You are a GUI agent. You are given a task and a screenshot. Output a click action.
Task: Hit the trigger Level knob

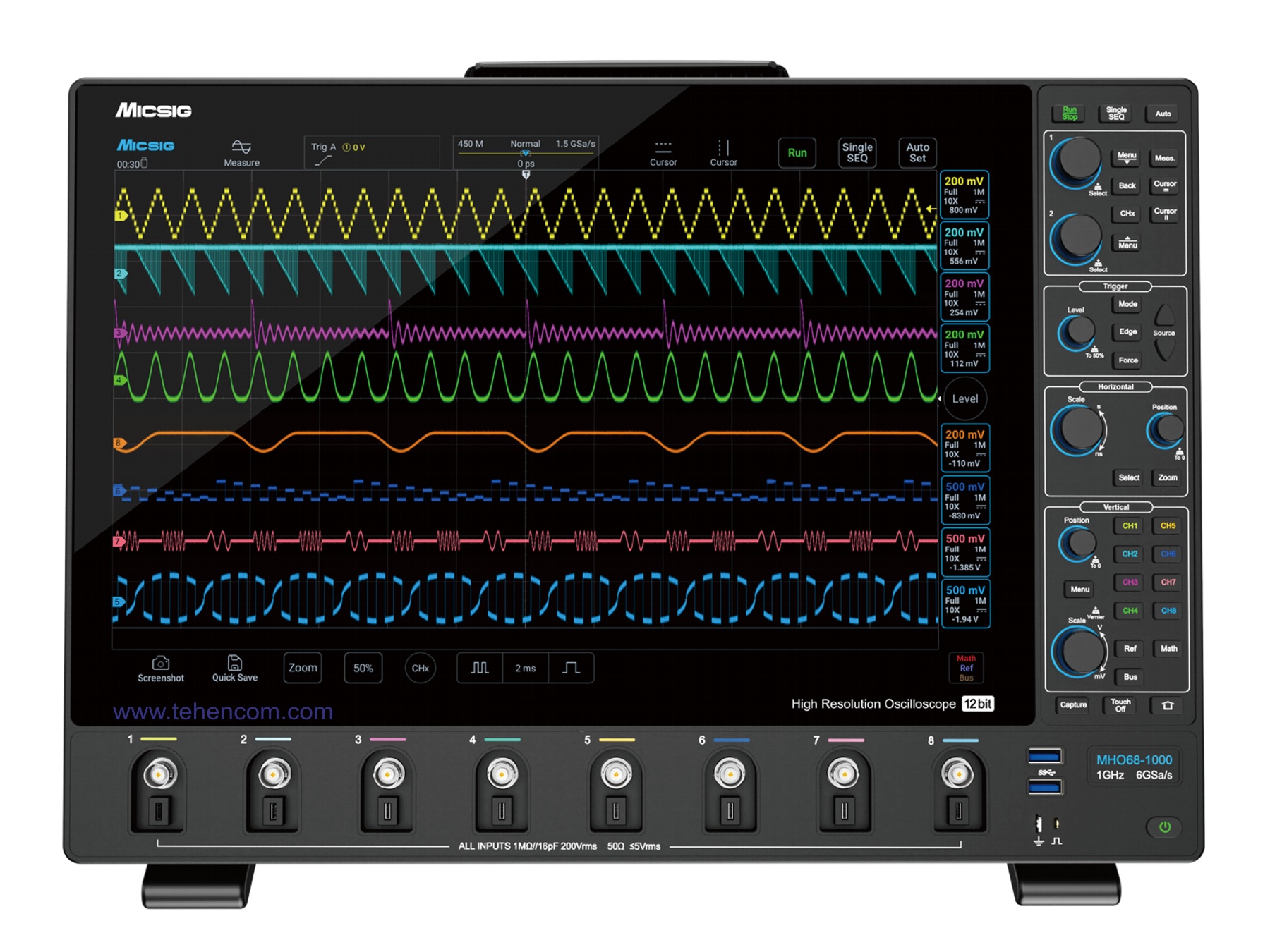tap(1079, 330)
